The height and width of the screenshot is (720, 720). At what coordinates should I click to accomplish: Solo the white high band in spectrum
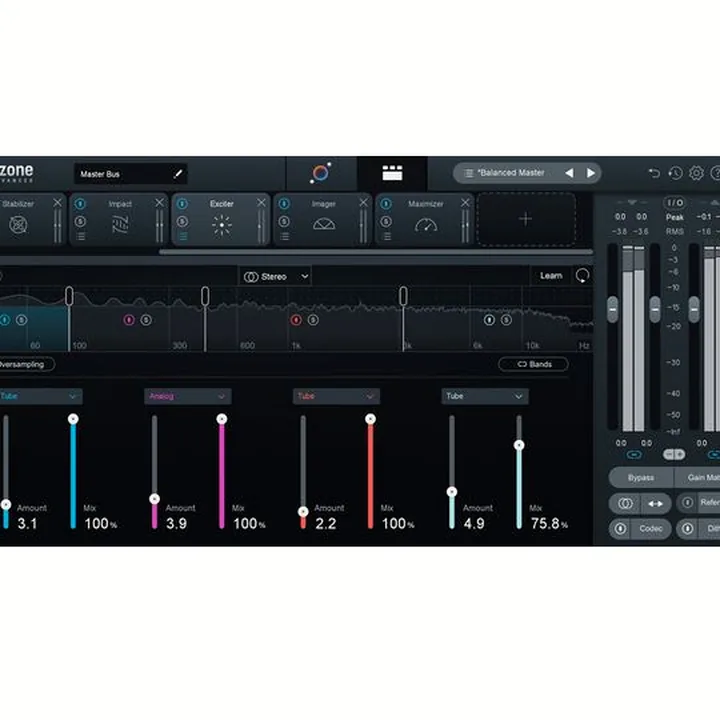[506, 320]
